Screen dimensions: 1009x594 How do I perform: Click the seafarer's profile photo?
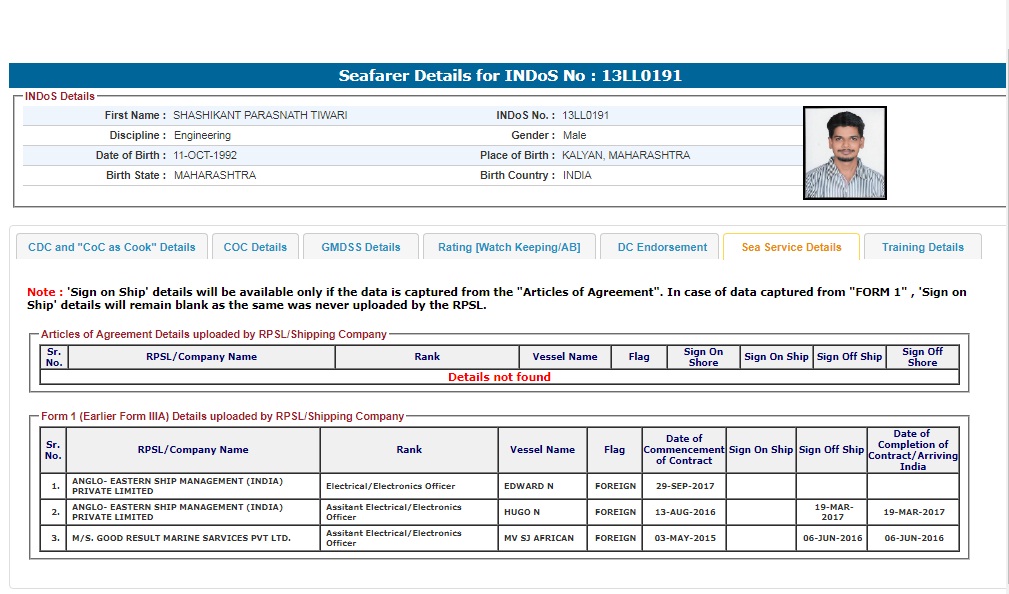845,153
